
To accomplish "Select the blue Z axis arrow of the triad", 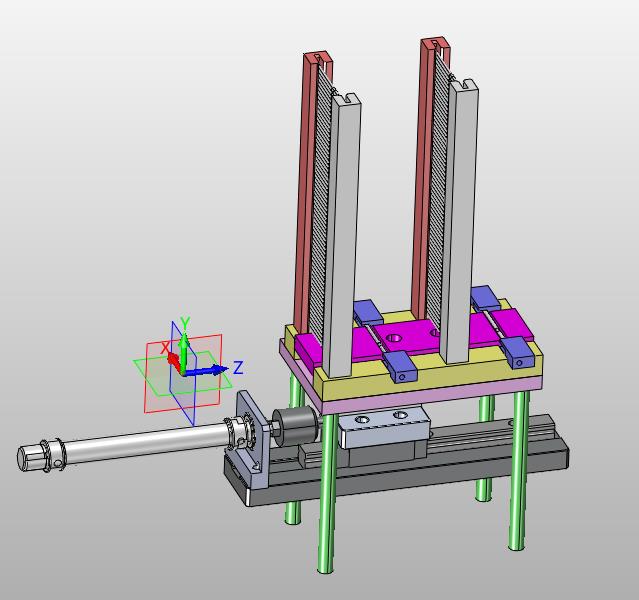I will click(x=208, y=370).
